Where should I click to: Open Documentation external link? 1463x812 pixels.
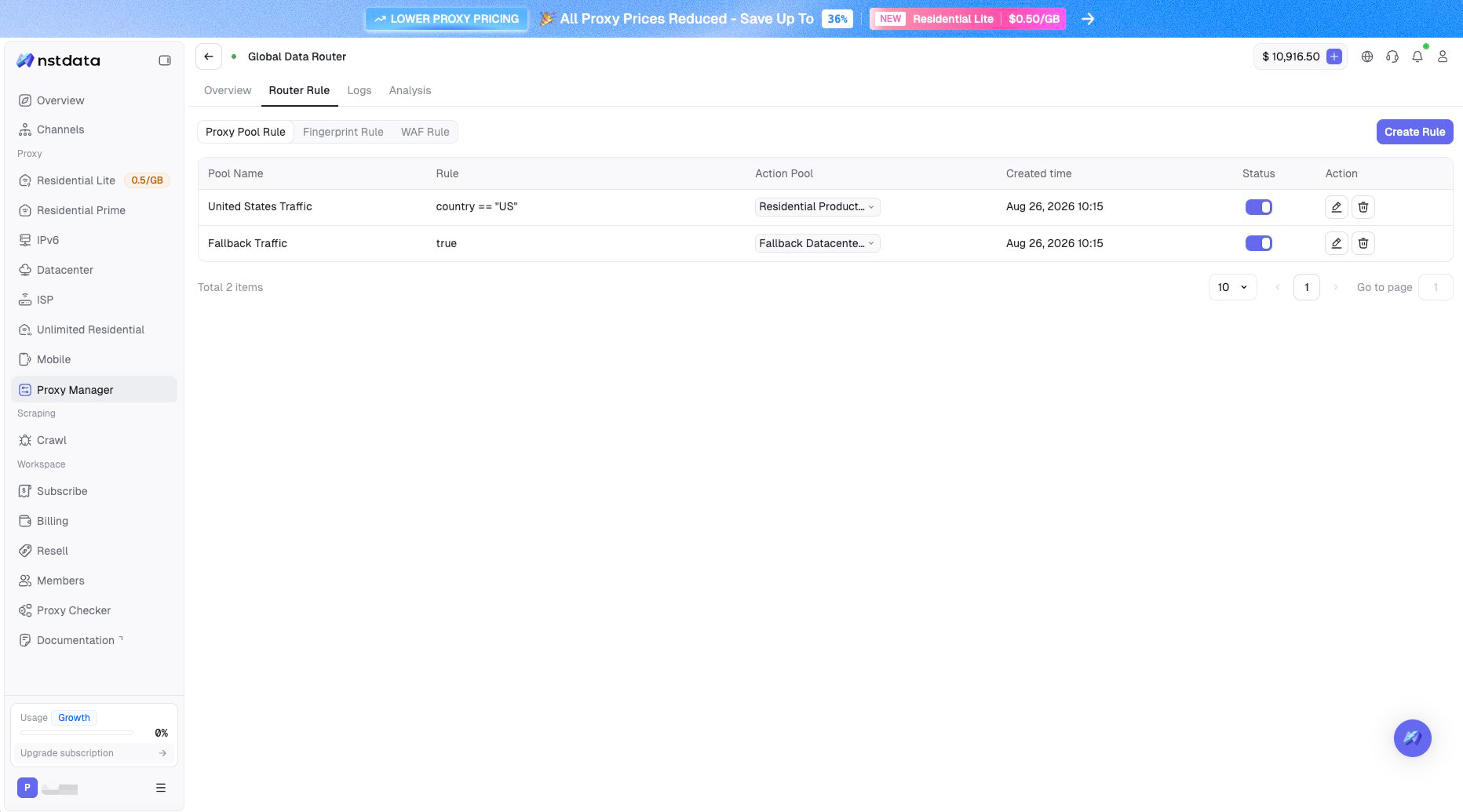tap(94, 640)
